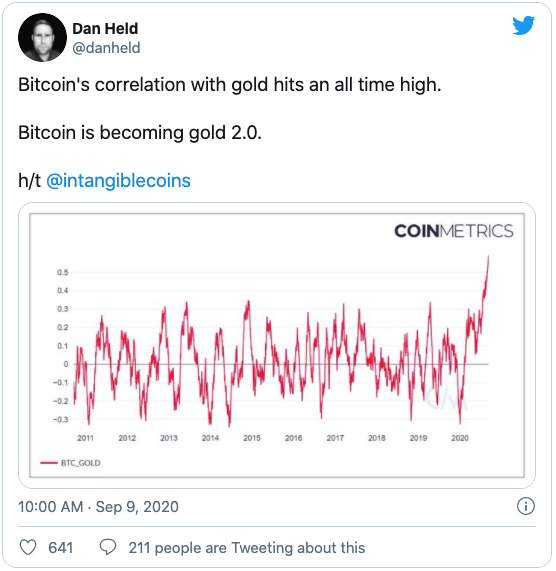Click the BTC_GOLD legend entry

[70, 463]
